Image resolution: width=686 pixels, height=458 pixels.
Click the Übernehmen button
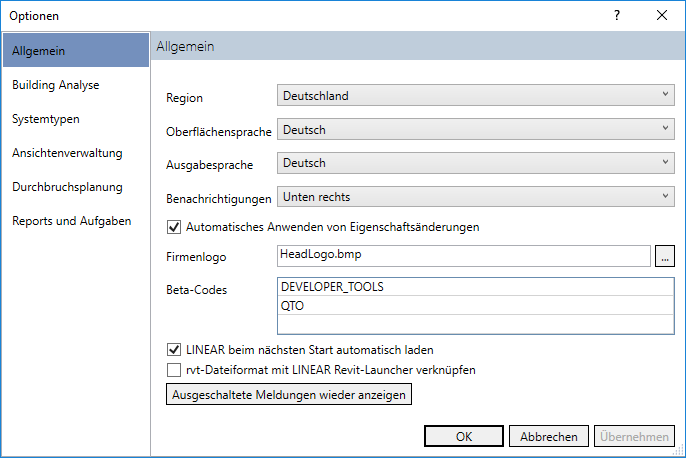point(634,436)
